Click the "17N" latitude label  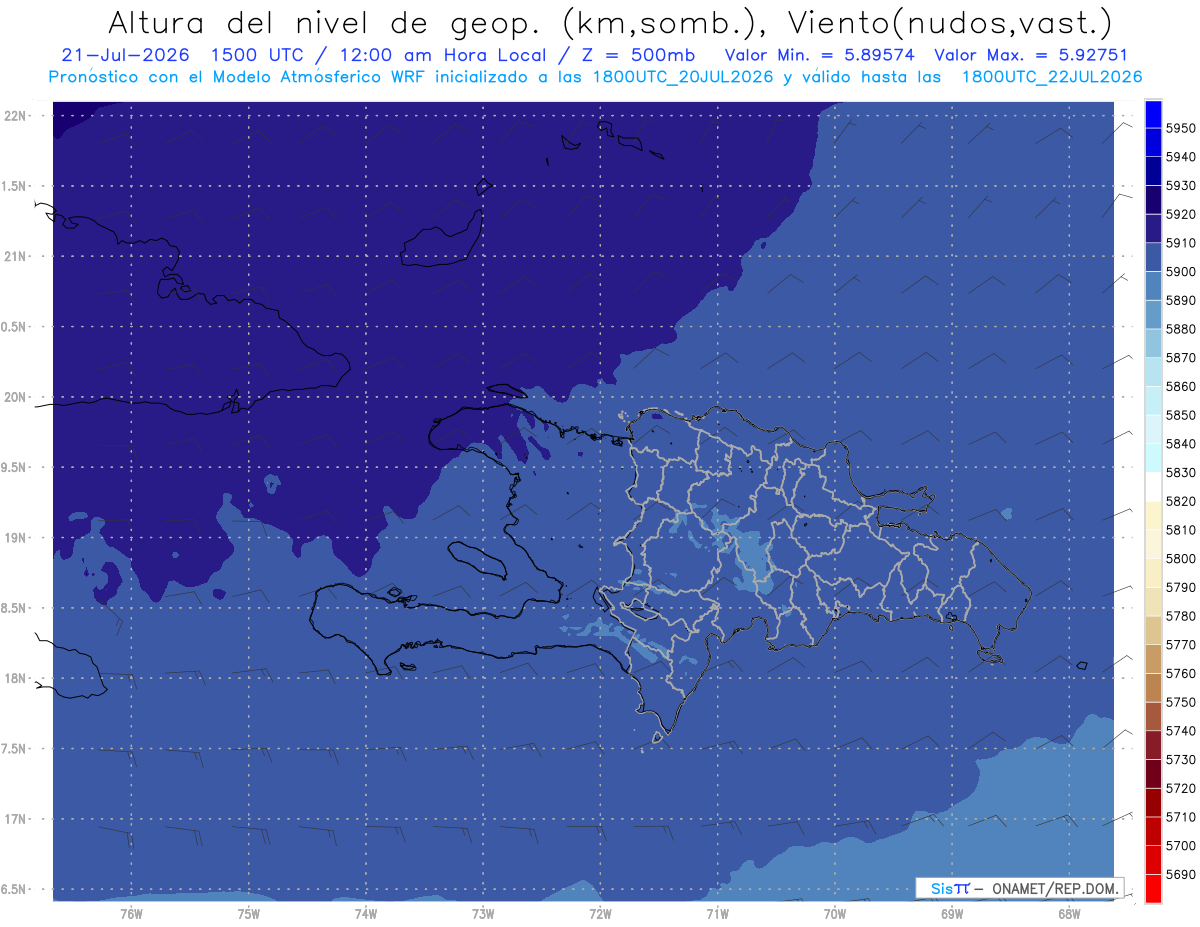(x=15, y=819)
